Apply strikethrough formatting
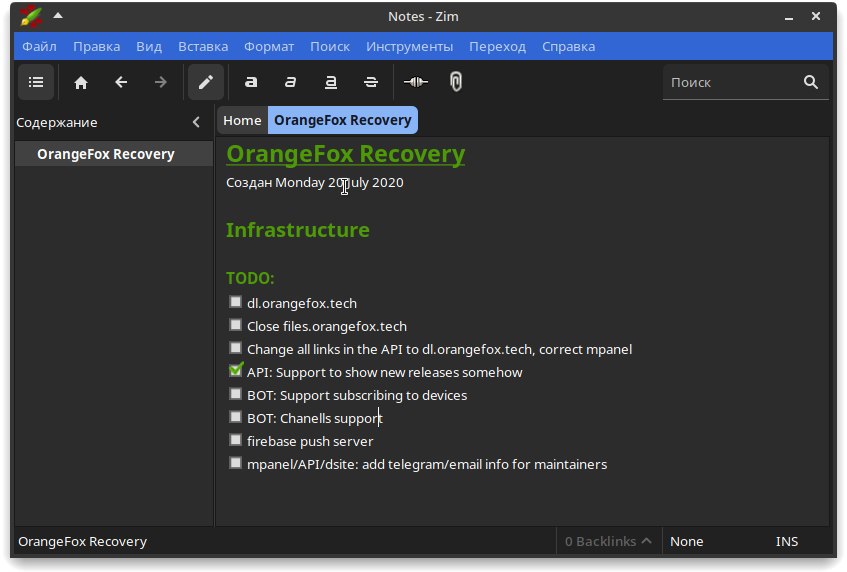Viewport: 847px width, 572px height. [371, 82]
